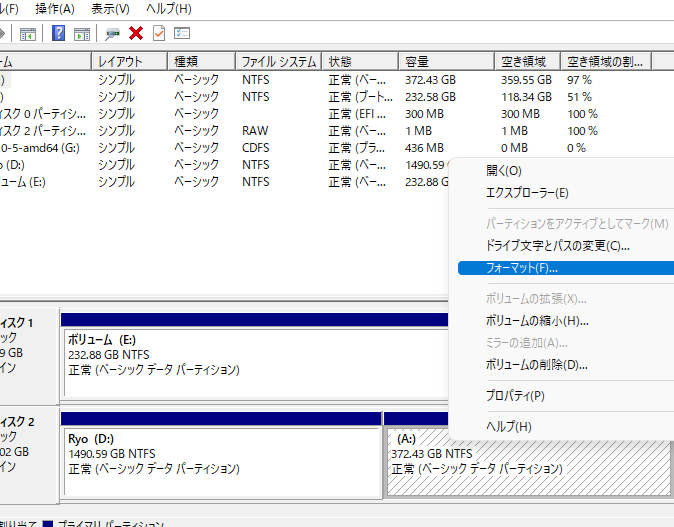Image resolution: width=674 pixels, height=527 pixels.
Task: Sort by the ファイル システム column header
Action: point(278,62)
